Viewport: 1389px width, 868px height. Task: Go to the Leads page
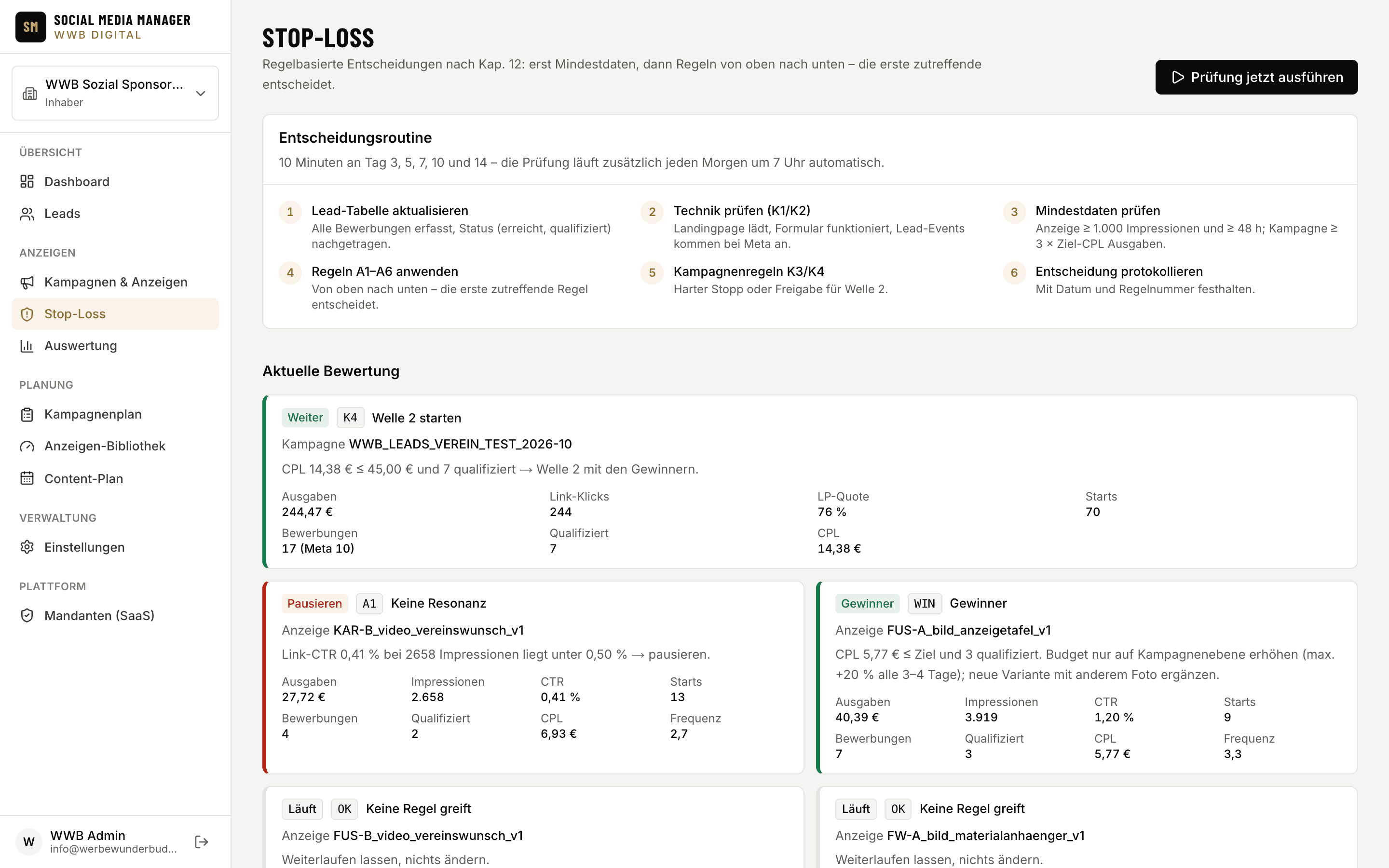pyautogui.click(x=115, y=214)
